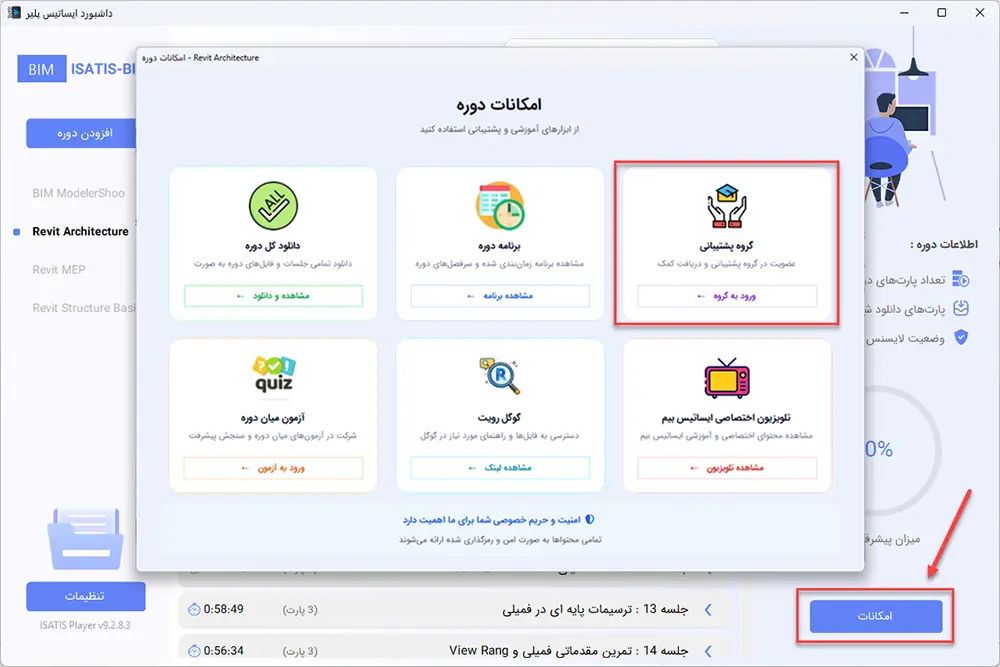Close the امکانات دوره dialog
The image size is (1000, 667).
pyautogui.click(x=853, y=57)
